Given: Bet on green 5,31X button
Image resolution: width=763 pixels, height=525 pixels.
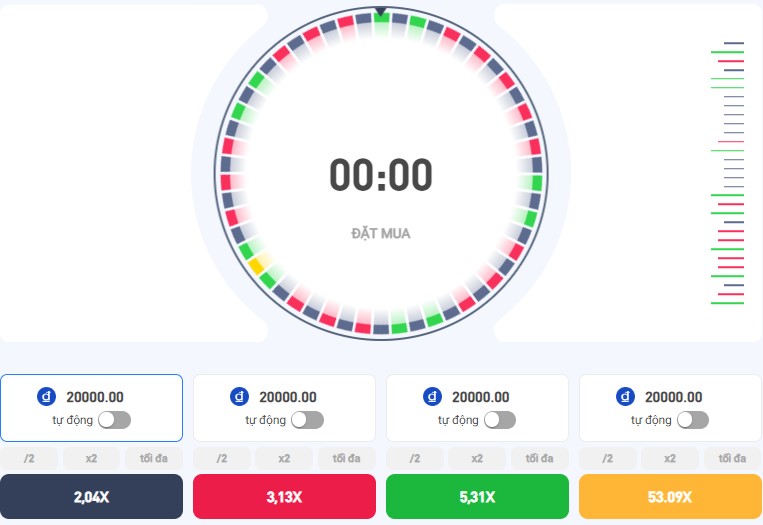Looking at the screenshot, I should pos(477,497).
